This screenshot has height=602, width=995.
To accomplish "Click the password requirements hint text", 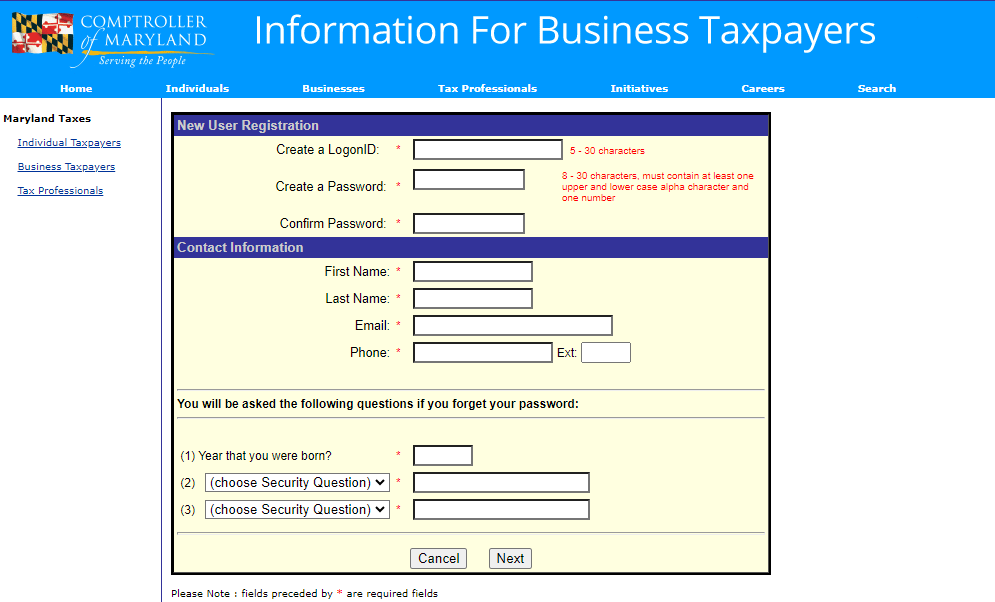I will 657,186.
